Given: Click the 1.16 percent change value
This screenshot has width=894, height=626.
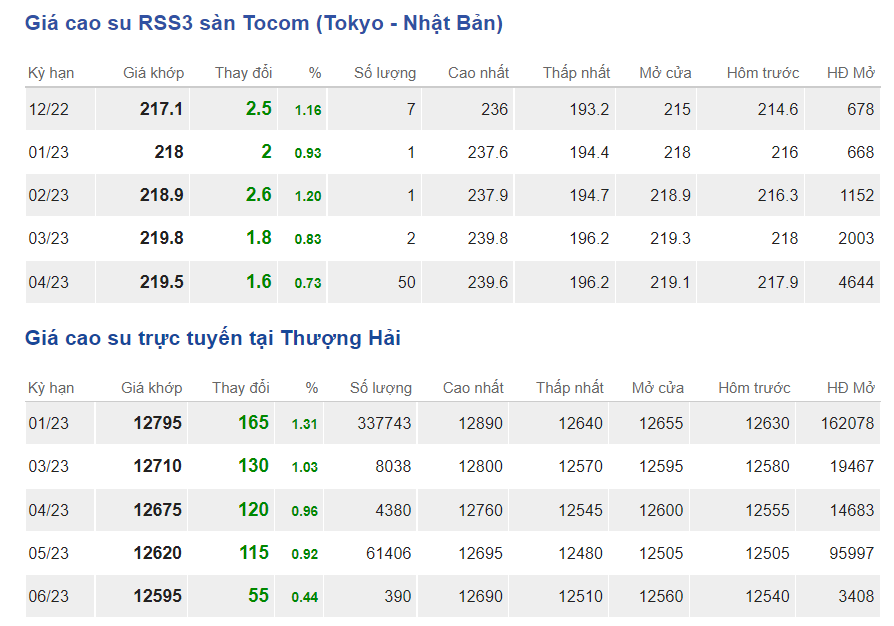Looking at the screenshot, I should click(x=307, y=110).
